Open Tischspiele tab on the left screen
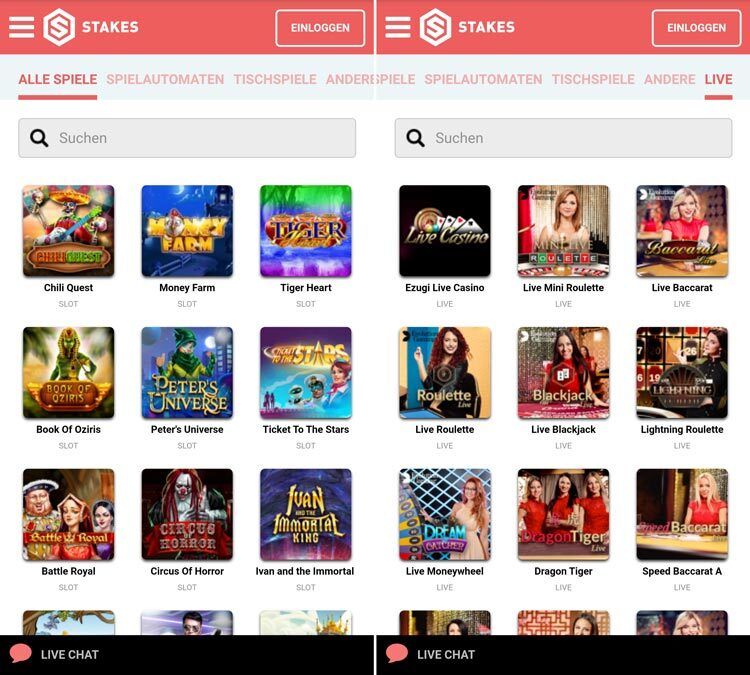 [274, 79]
